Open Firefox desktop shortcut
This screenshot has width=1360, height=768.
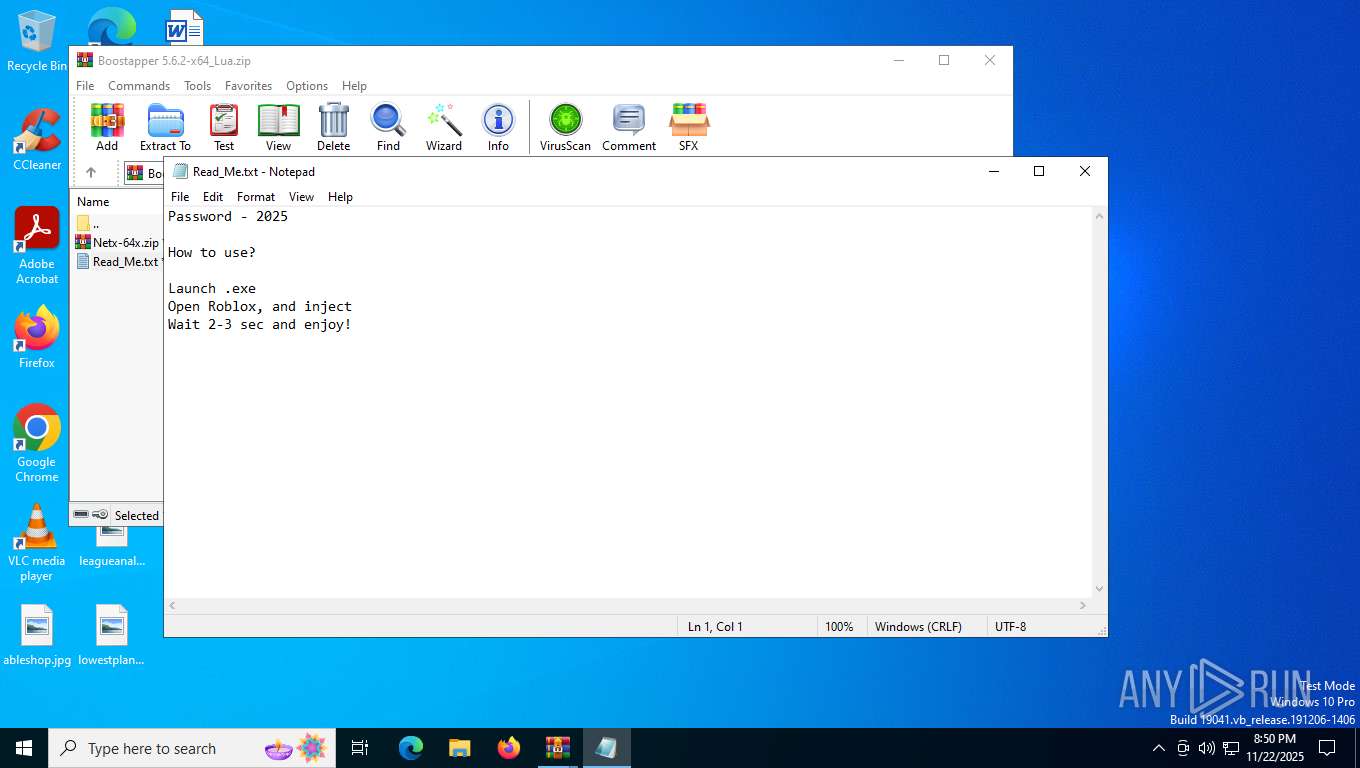click(37, 337)
